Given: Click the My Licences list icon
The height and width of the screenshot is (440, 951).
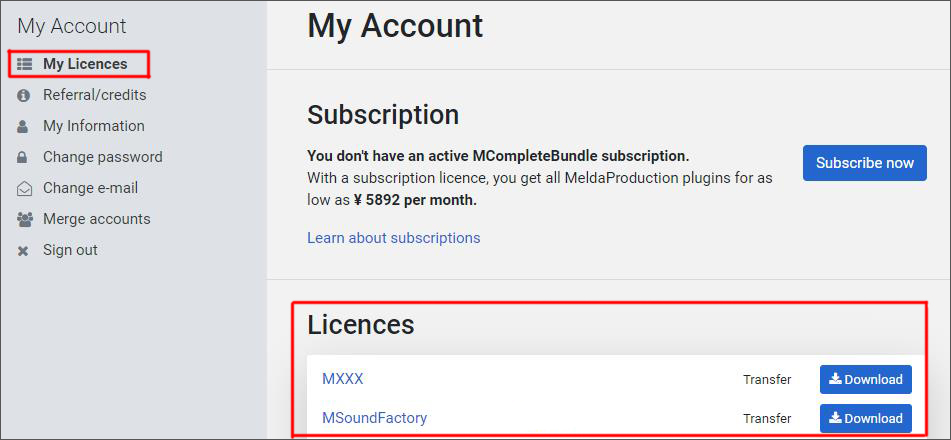Looking at the screenshot, I should (x=24, y=64).
